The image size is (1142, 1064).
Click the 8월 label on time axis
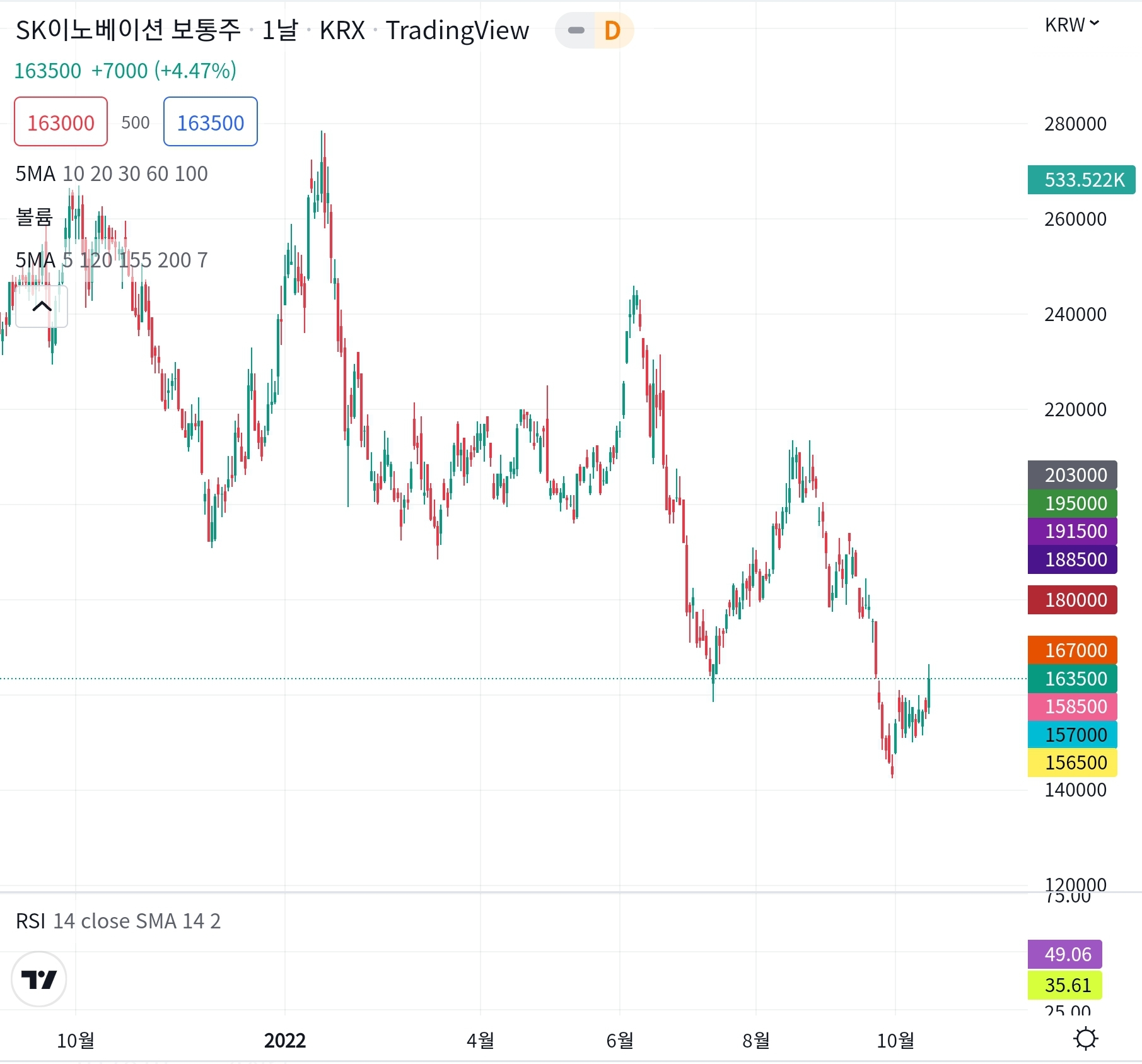(x=756, y=1040)
